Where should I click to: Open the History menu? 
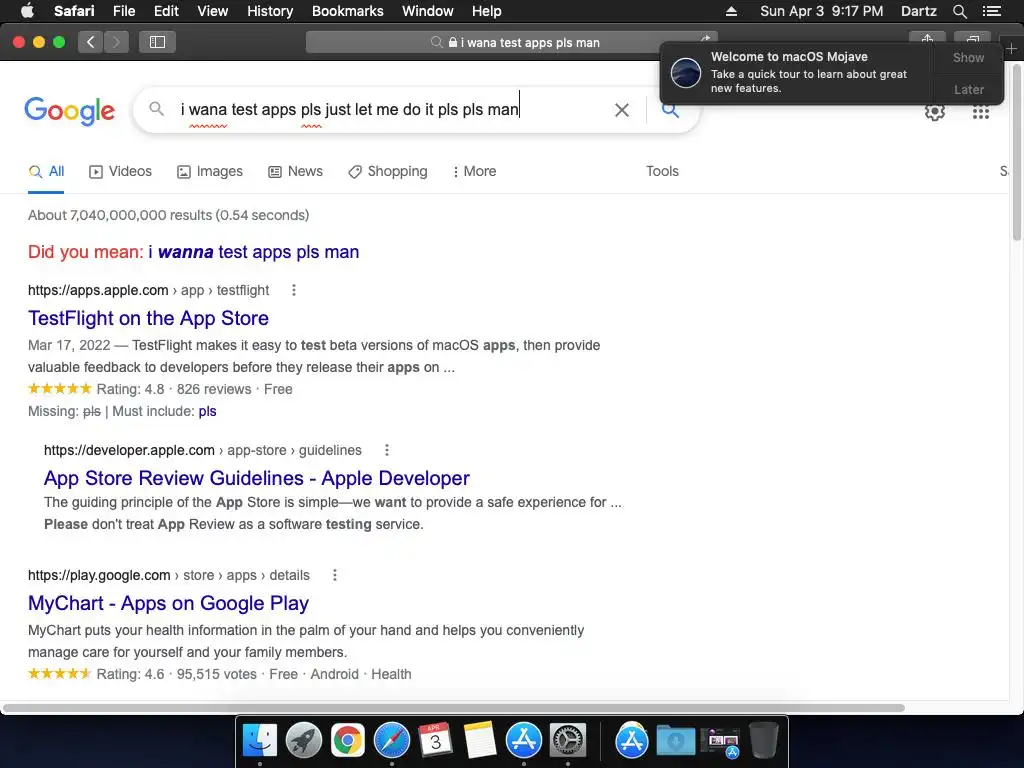pyautogui.click(x=270, y=11)
